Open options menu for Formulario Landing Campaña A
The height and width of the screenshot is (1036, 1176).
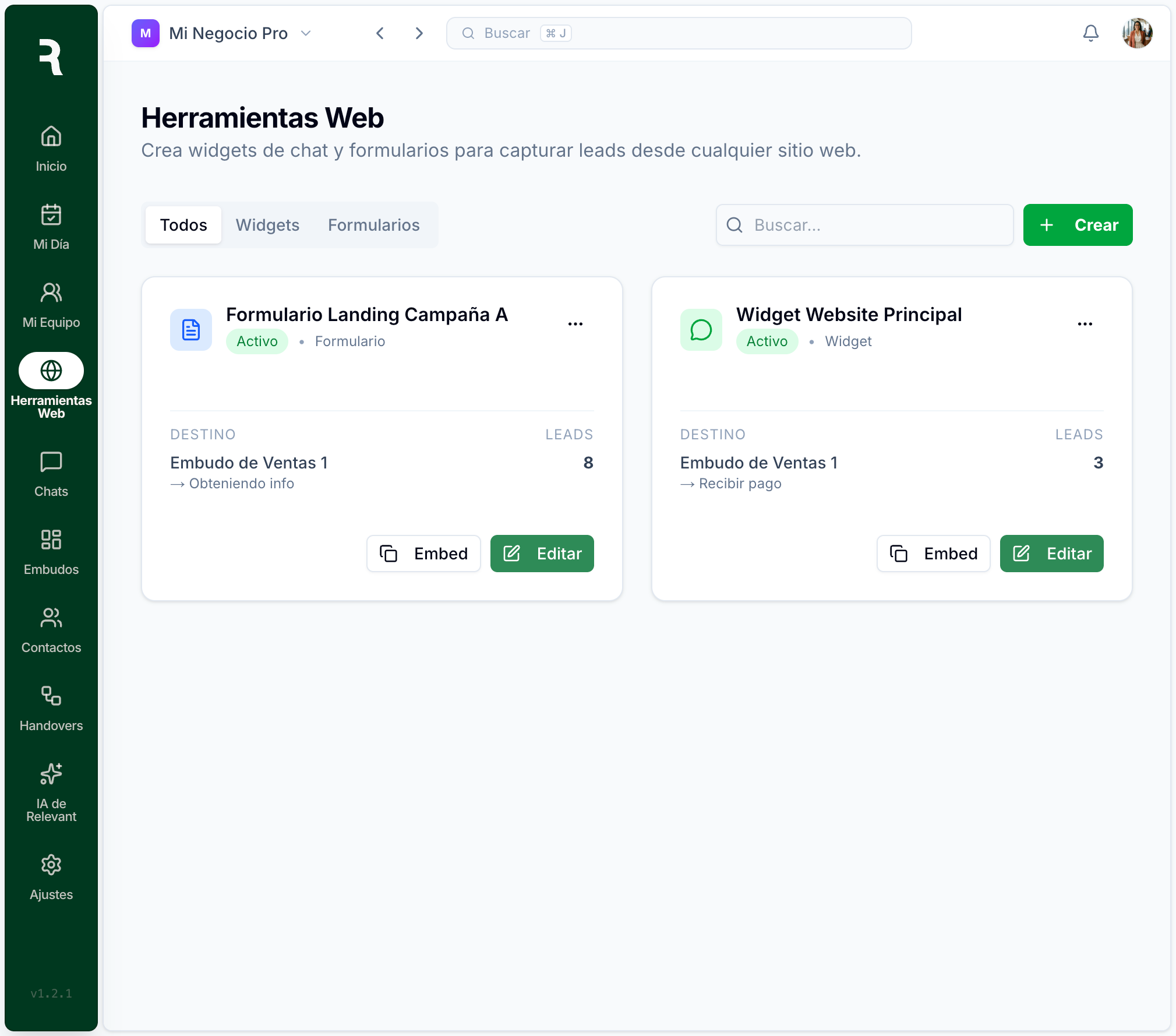[x=575, y=324]
